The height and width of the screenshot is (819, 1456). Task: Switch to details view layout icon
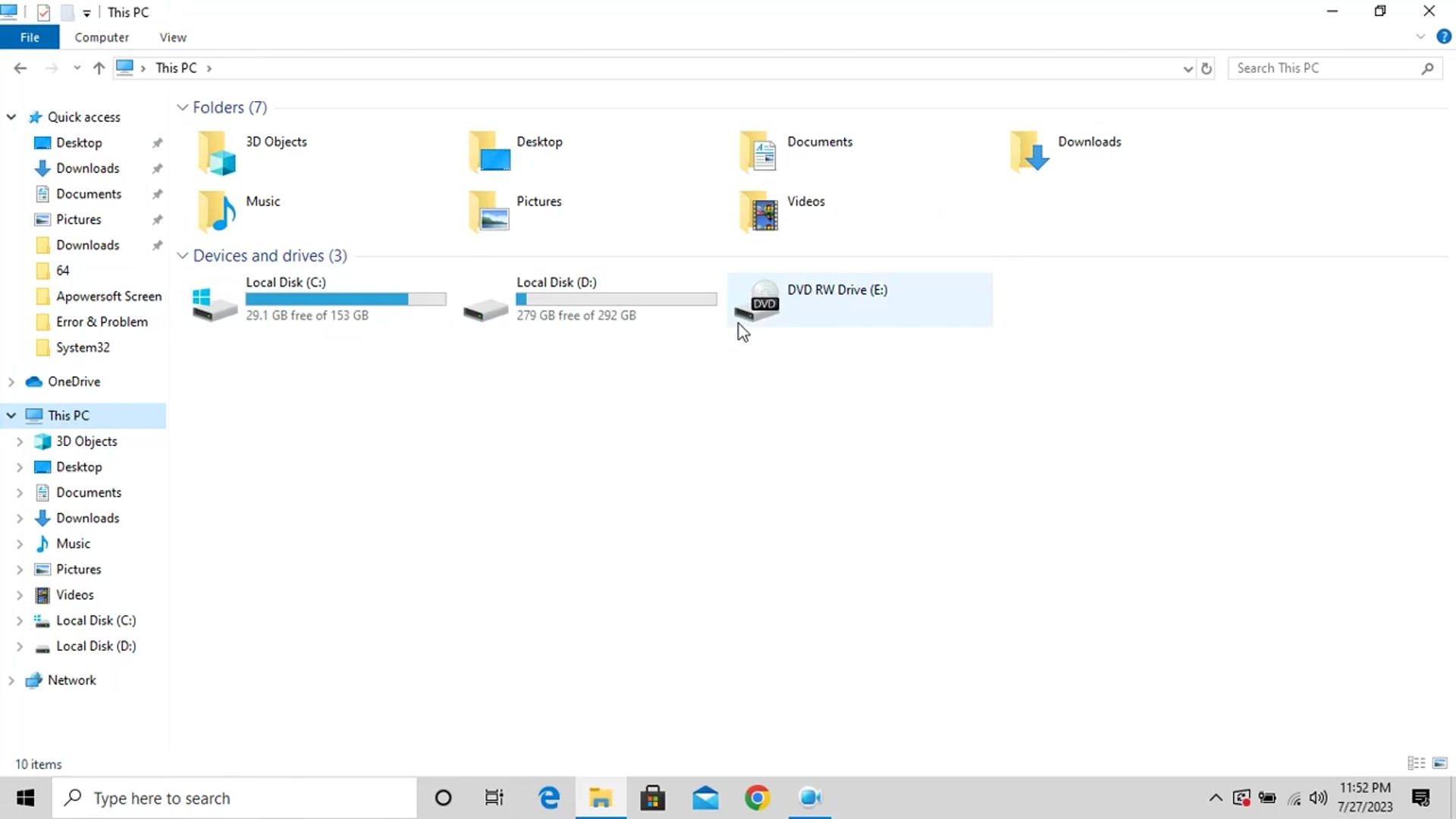coord(1416,763)
